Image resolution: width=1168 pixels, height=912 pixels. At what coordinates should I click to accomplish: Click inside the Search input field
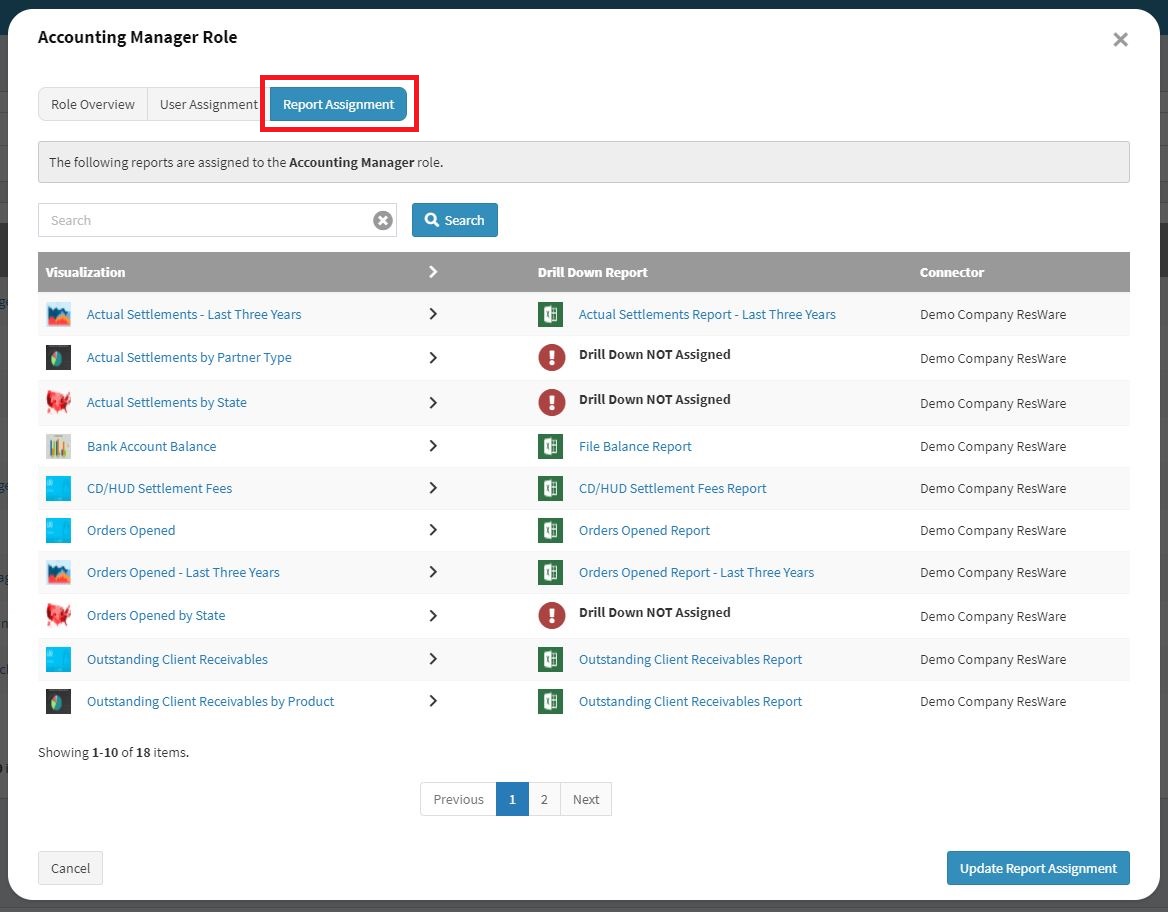click(200, 220)
